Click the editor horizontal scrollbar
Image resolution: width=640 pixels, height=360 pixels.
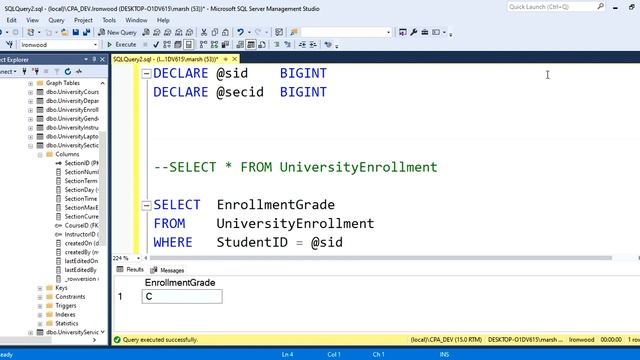pos(380,258)
